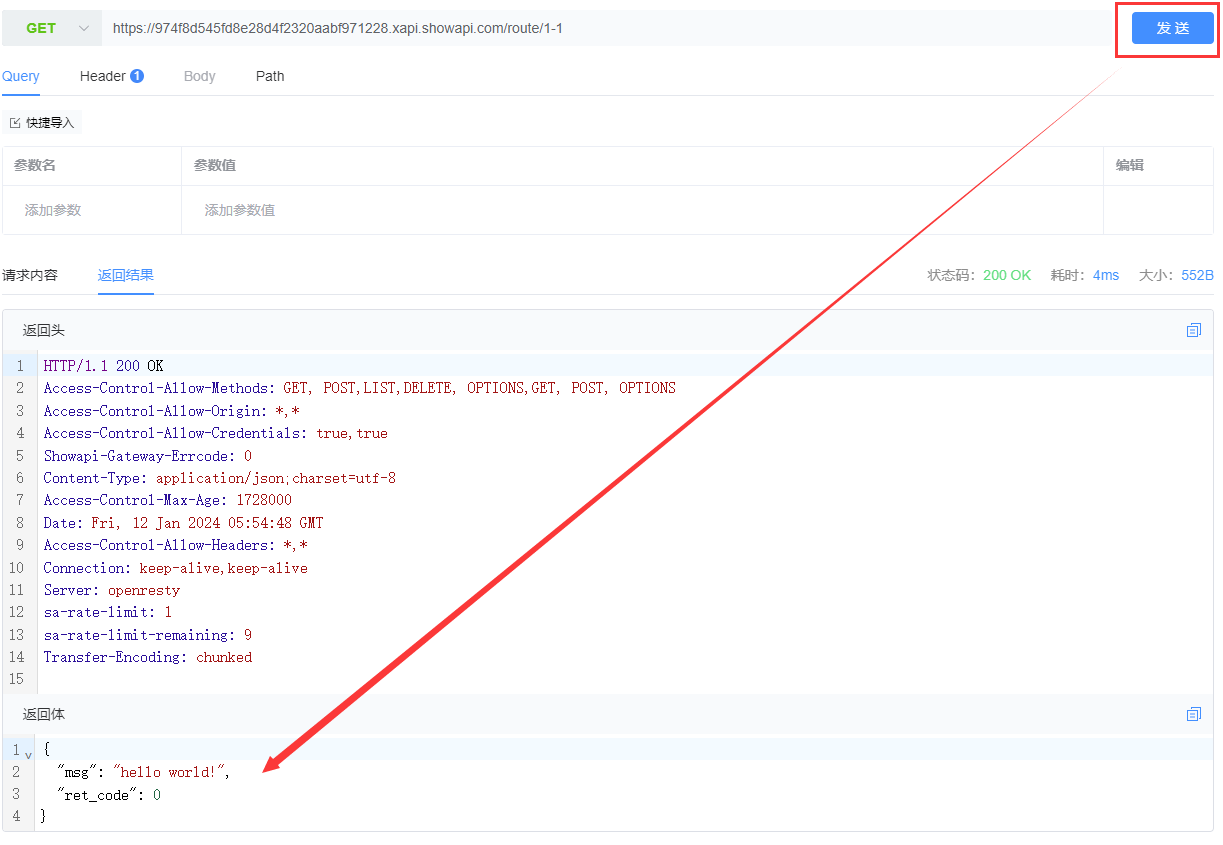Viewport: 1223px width, 845px height.
Task: Open the 返回结果 response result tab
Action: click(126, 275)
